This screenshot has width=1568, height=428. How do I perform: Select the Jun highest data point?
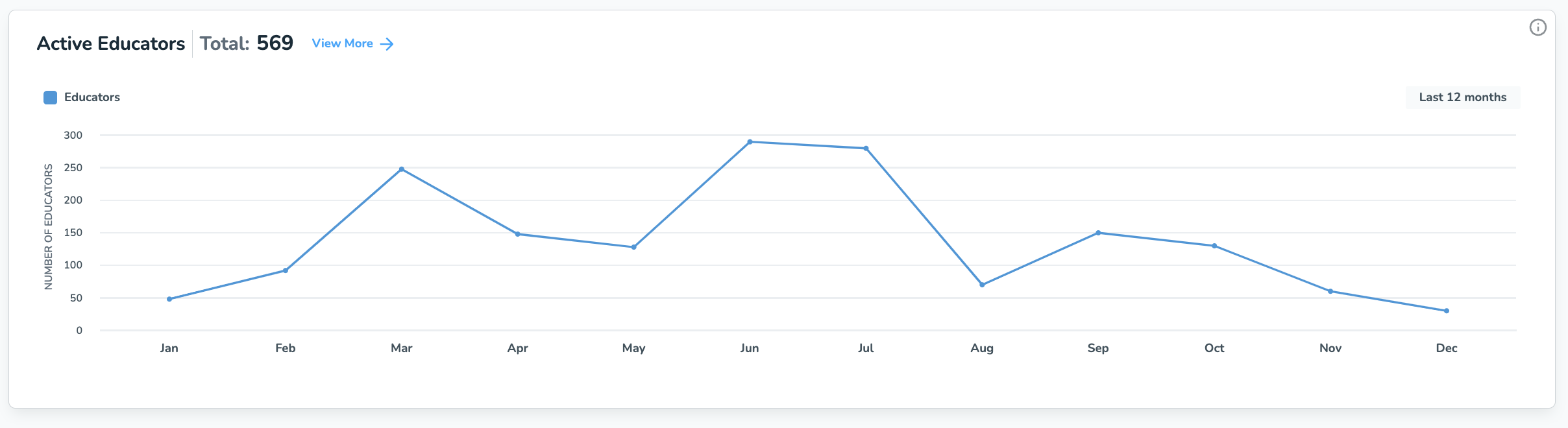coord(750,142)
